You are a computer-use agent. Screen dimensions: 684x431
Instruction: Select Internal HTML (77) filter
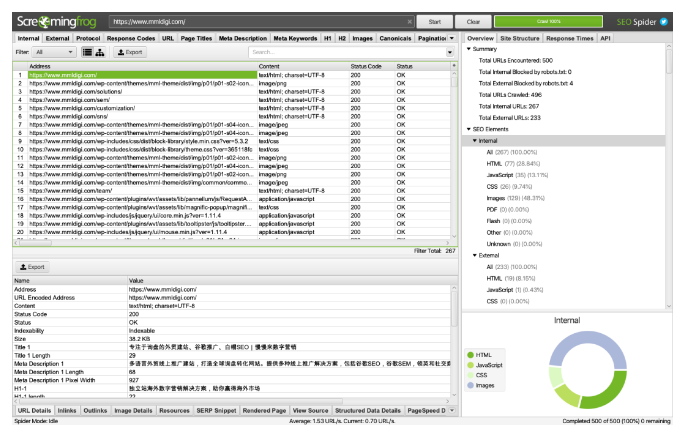click(513, 164)
